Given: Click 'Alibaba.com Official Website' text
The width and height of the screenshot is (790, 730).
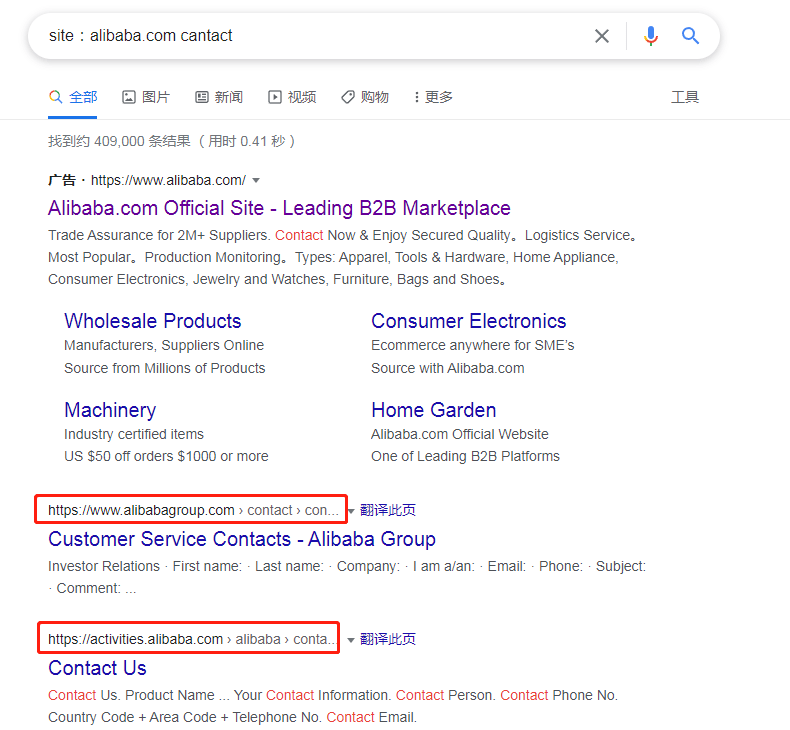Looking at the screenshot, I should [x=460, y=434].
